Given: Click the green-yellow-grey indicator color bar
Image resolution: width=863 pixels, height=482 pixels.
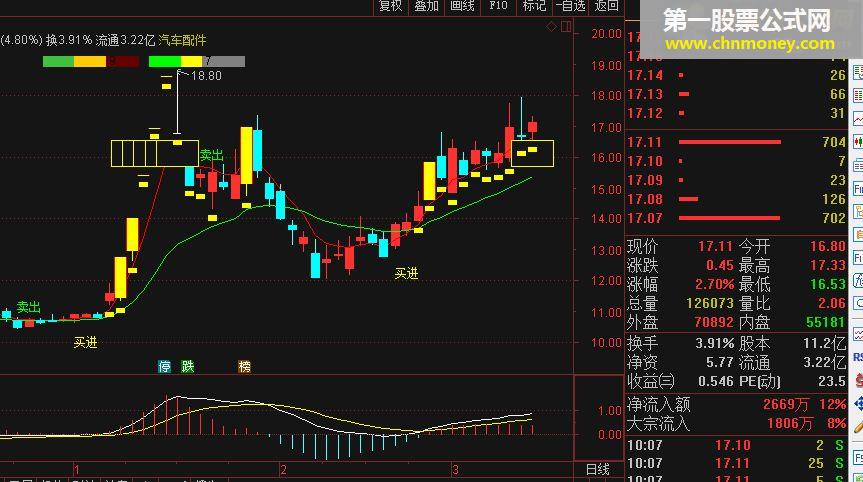Looking at the screenshot, I should tap(196, 62).
